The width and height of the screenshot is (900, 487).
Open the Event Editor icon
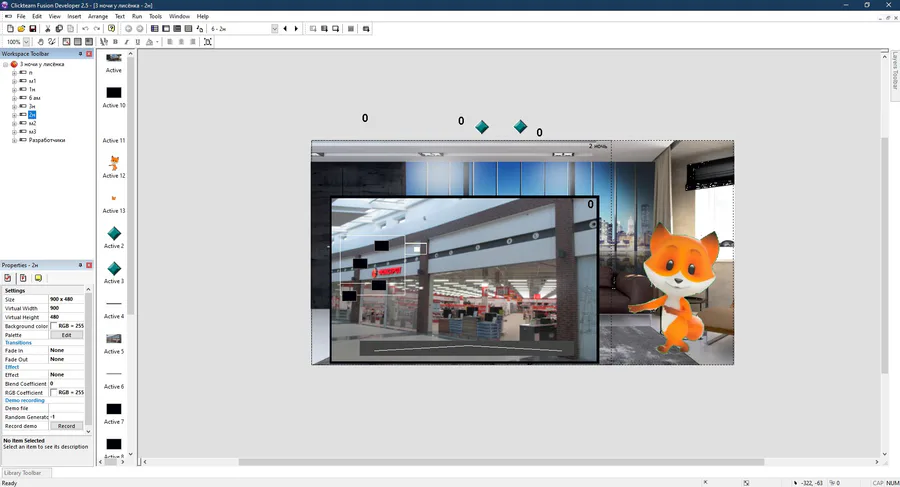click(x=177, y=29)
